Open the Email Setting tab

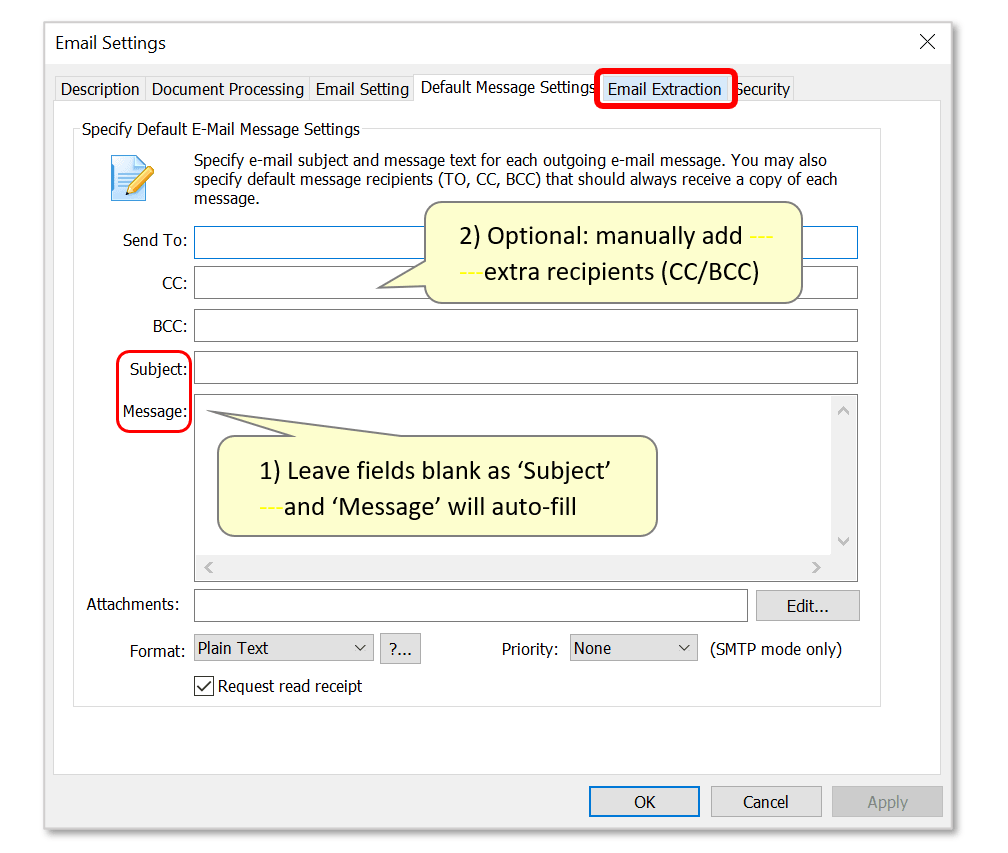[361, 89]
